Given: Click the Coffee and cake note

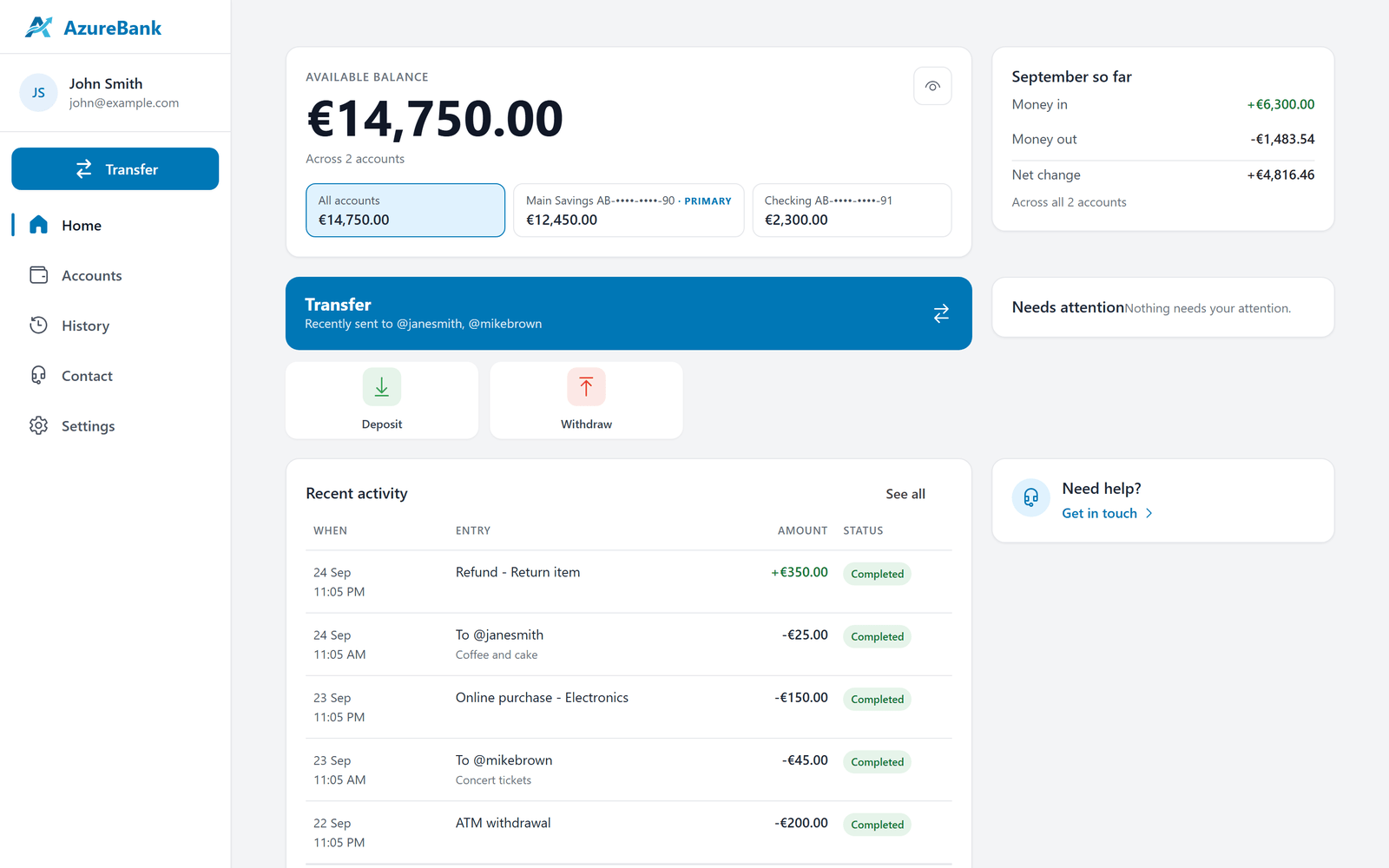Looking at the screenshot, I should pos(497,654).
